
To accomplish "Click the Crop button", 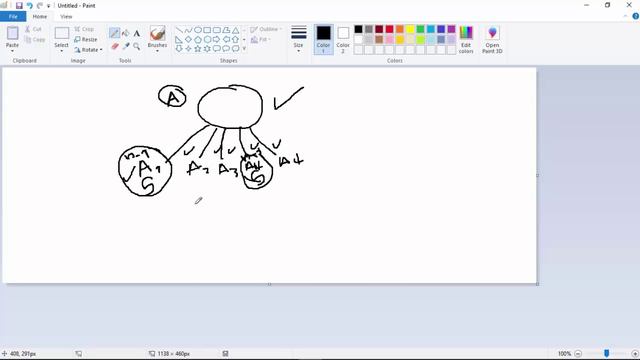I will [84, 29].
